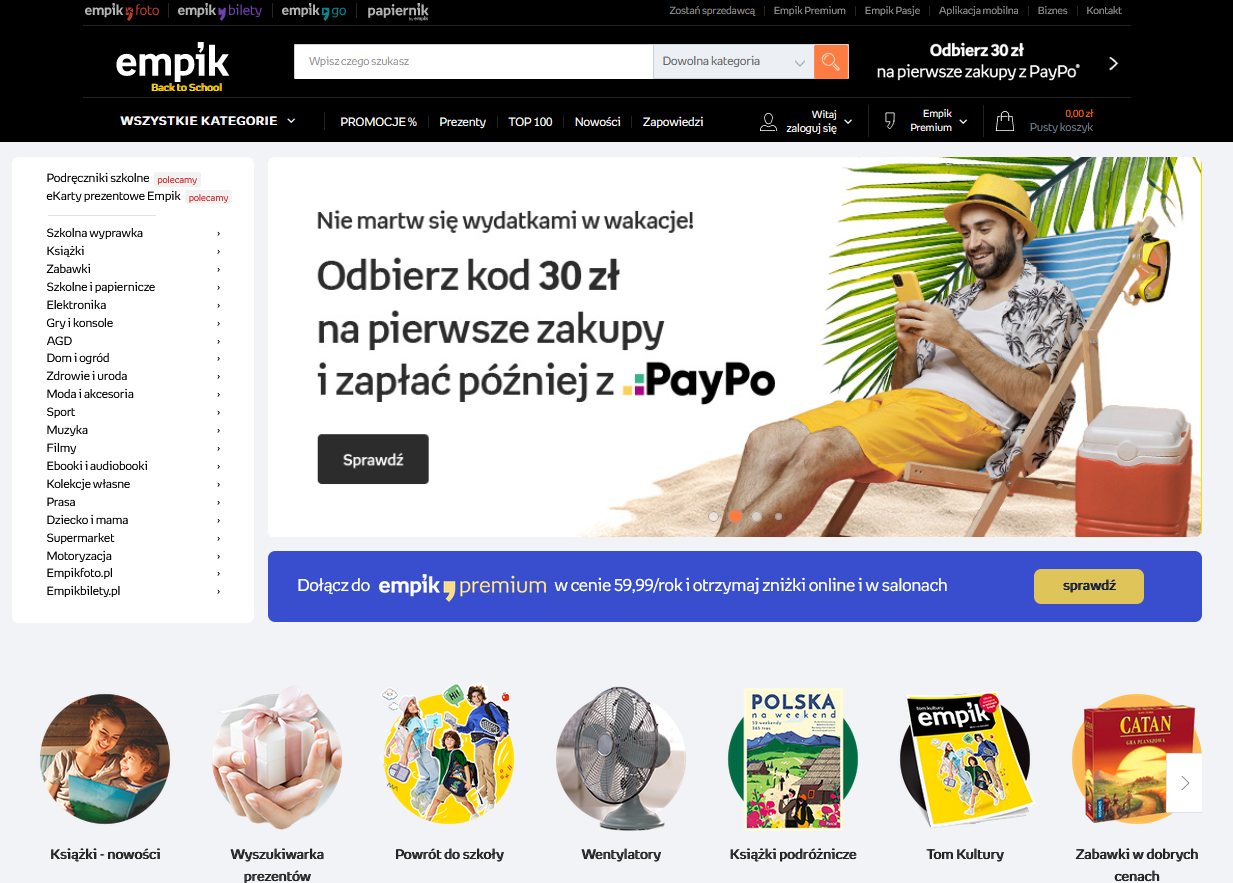
Task: Show next category circles with carousel arrow
Action: [x=1185, y=783]
